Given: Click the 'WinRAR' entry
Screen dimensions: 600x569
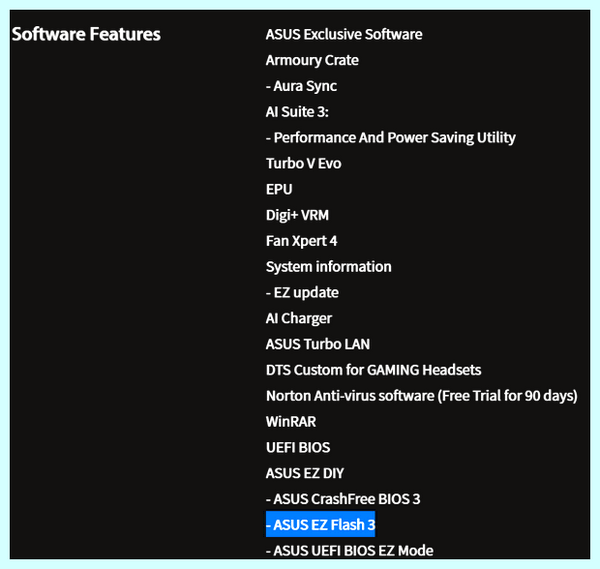Looking at the screenshot, I should click(x=291, y=422).
